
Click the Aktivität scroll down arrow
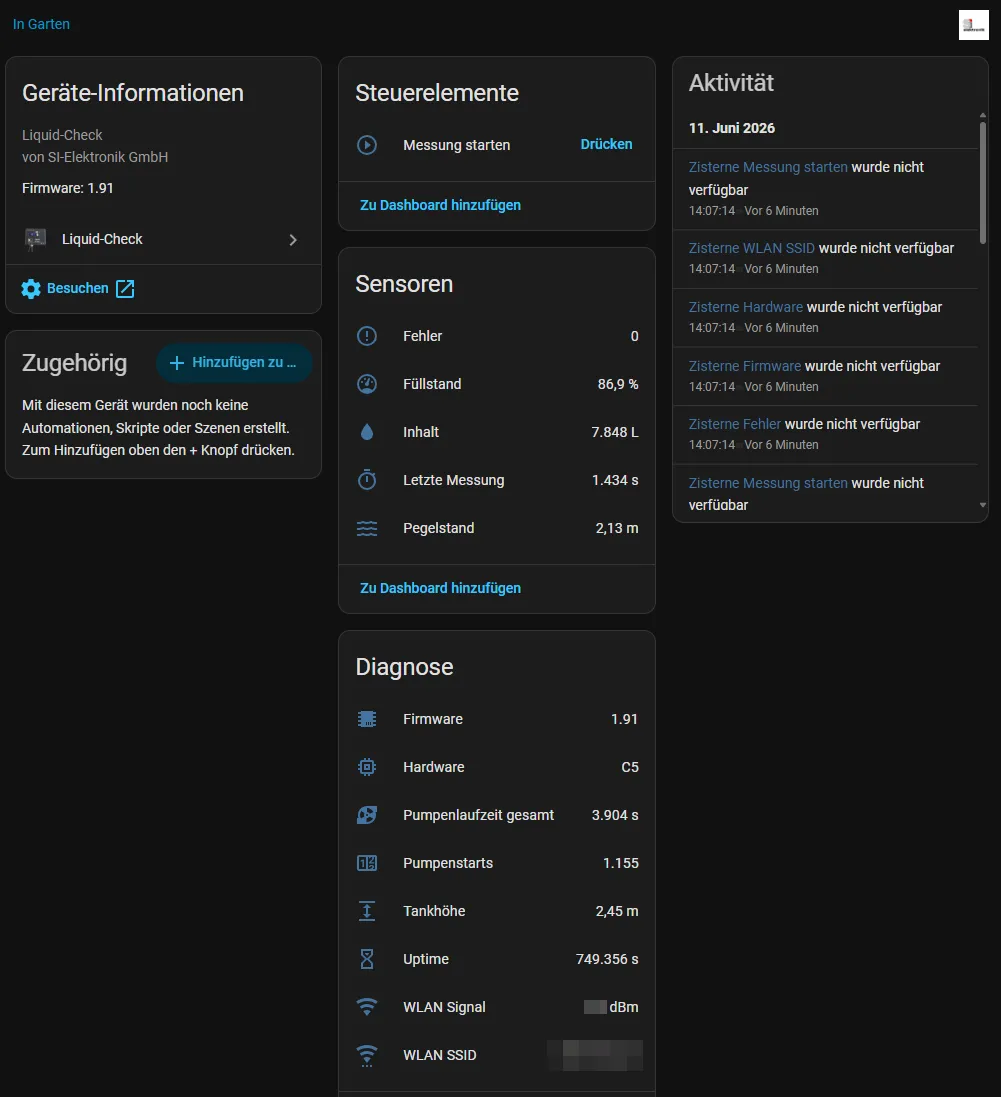pos(983,505)
